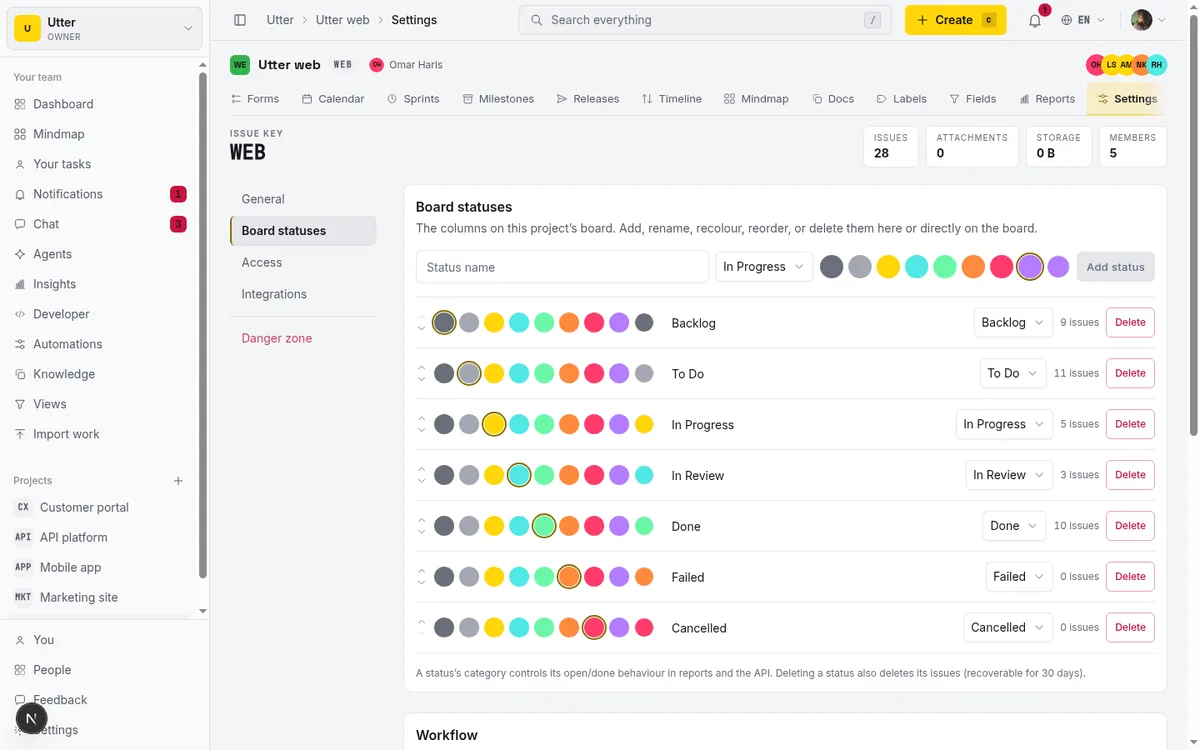Click the RH member avatar
The image size is (1200, 750).
[1157, 65]
